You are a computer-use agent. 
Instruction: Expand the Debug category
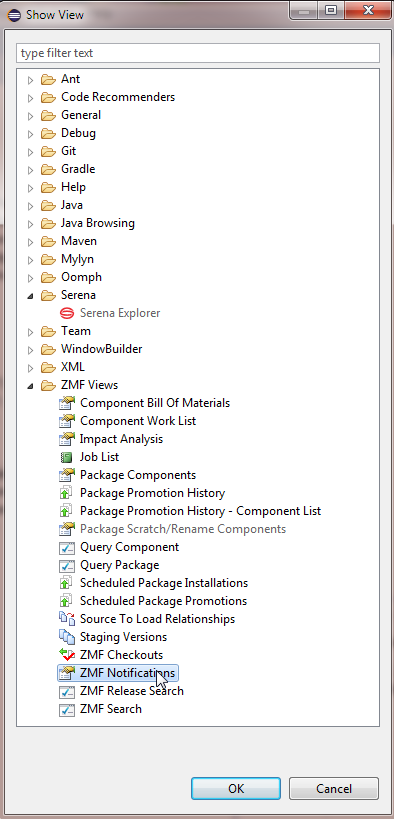click(30, 134)
